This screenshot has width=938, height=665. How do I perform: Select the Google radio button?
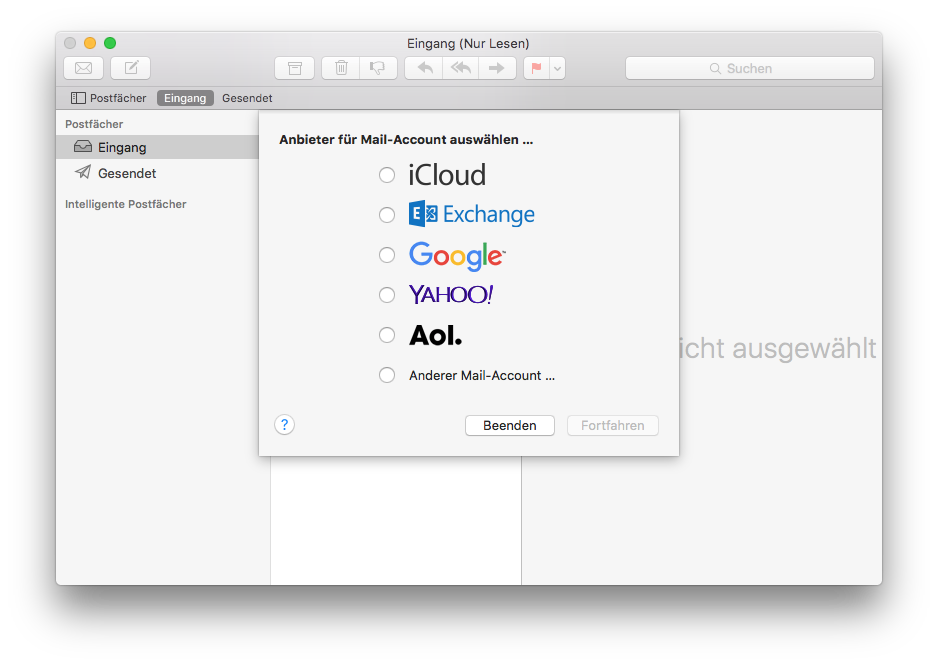pos(387,255)
